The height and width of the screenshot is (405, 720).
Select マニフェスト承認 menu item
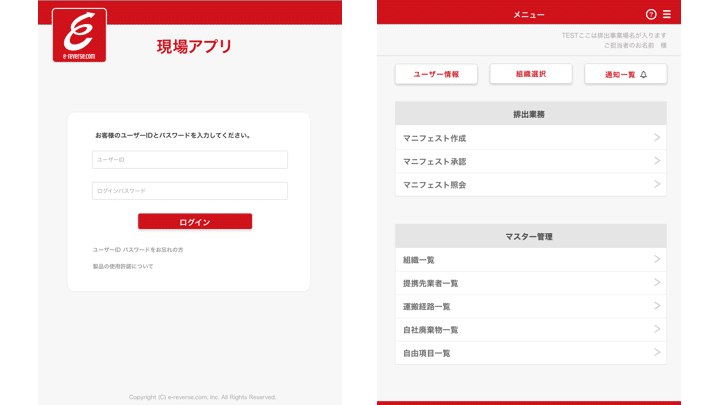coord(530,161)
